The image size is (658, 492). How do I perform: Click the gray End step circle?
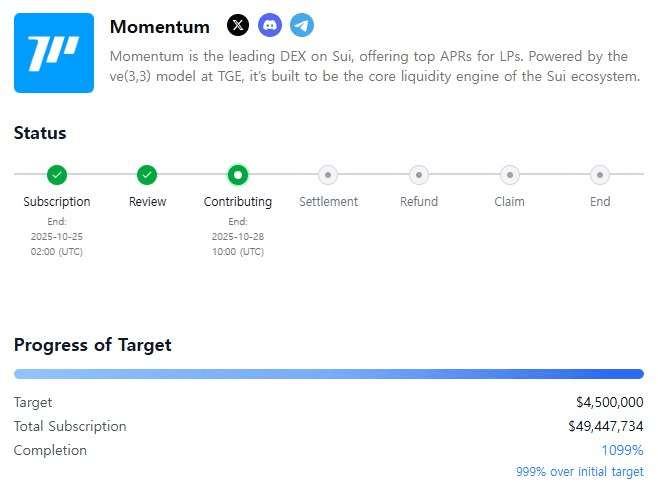(x=599, y=175)
